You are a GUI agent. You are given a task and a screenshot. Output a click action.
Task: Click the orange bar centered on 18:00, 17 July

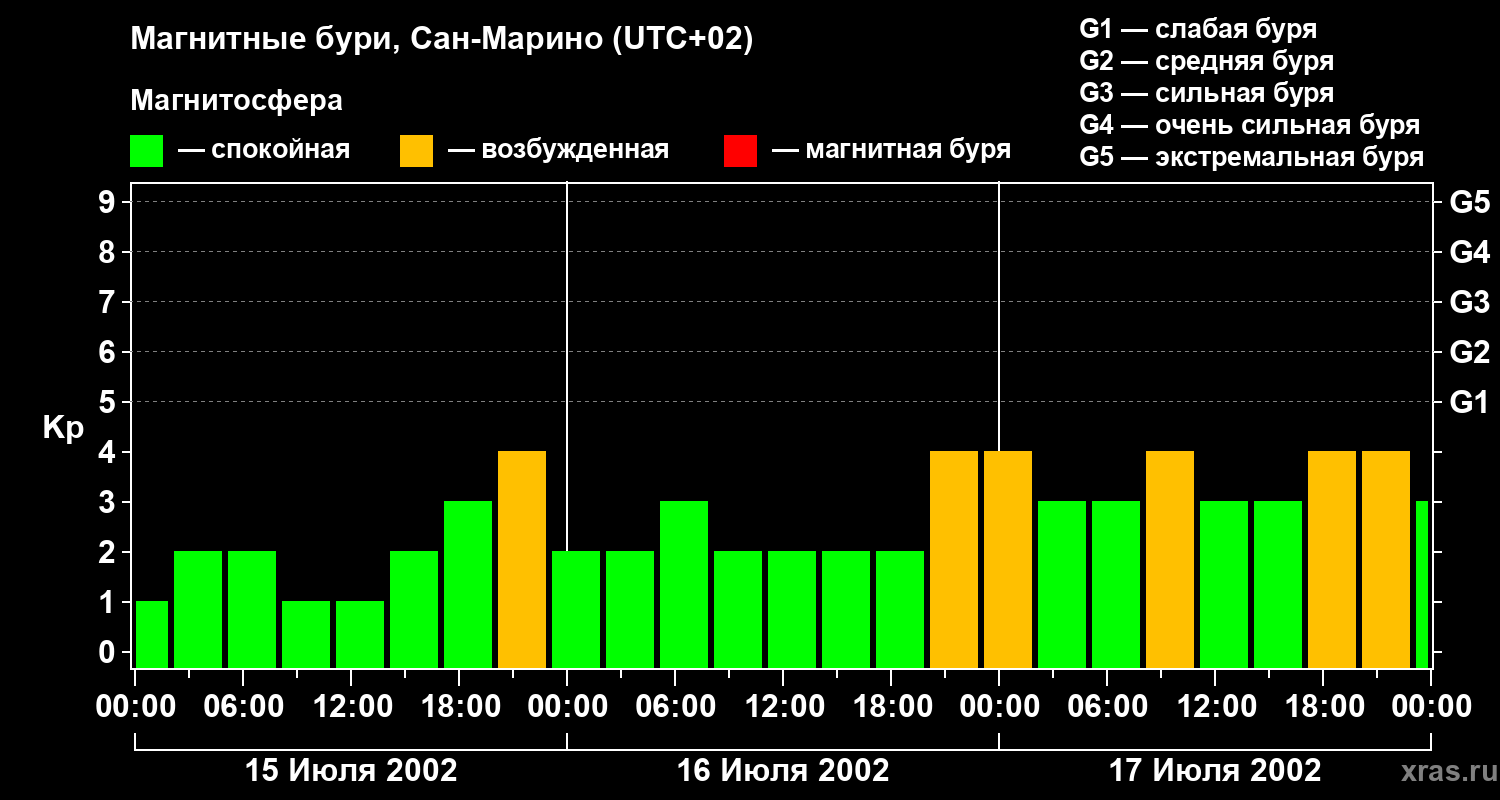(1332, 559)
